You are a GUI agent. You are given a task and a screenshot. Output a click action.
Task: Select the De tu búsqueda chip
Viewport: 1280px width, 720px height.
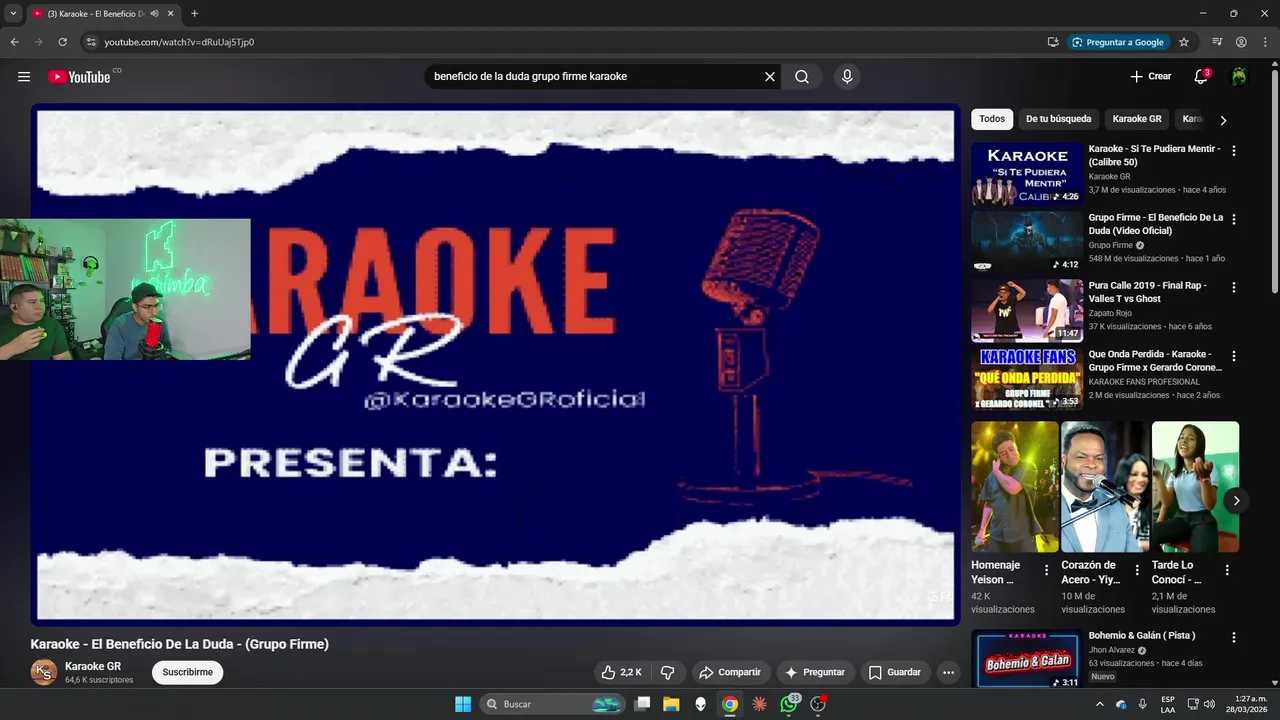(1058, 119)
